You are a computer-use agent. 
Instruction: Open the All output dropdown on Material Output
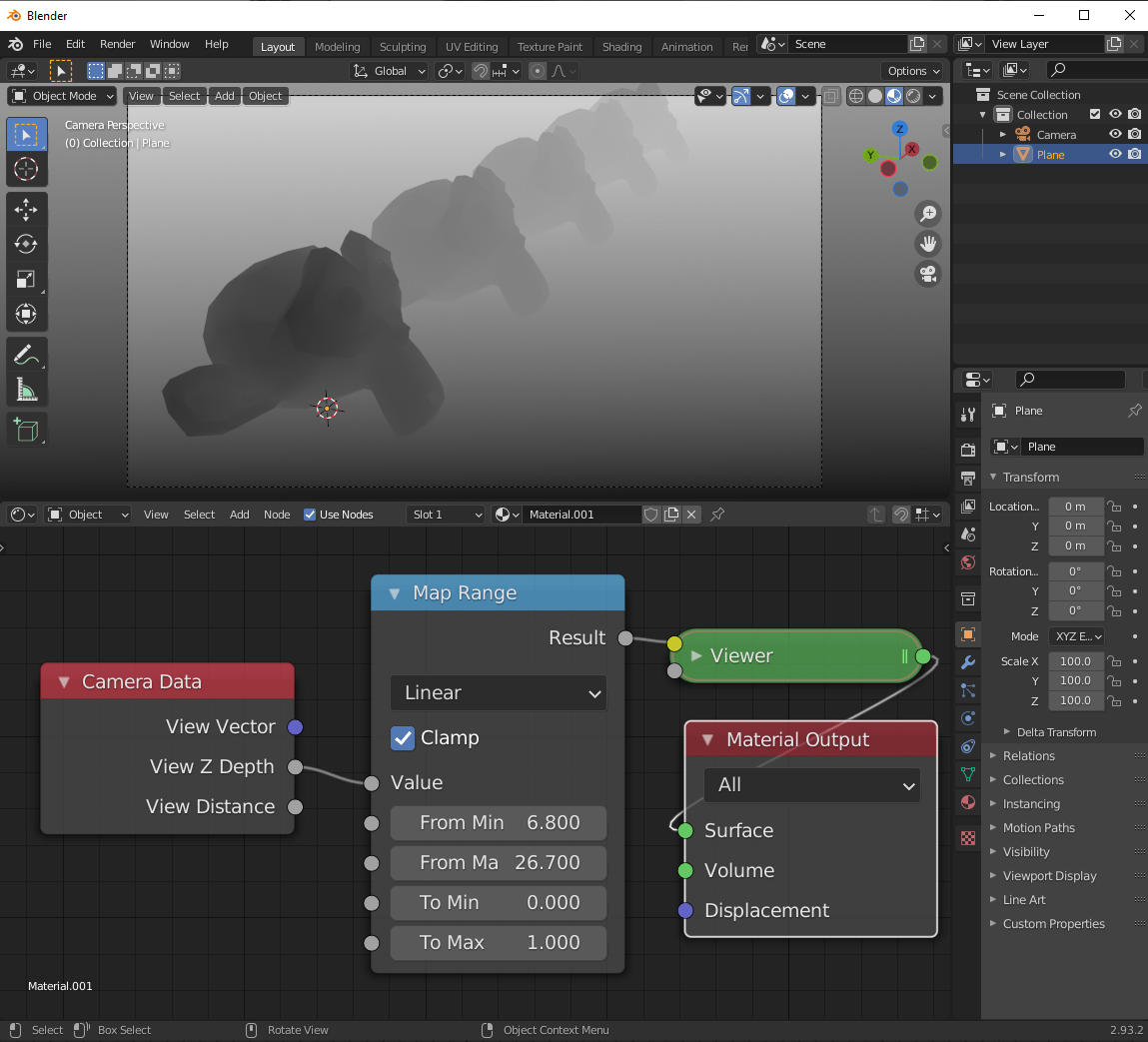[811, 785]
